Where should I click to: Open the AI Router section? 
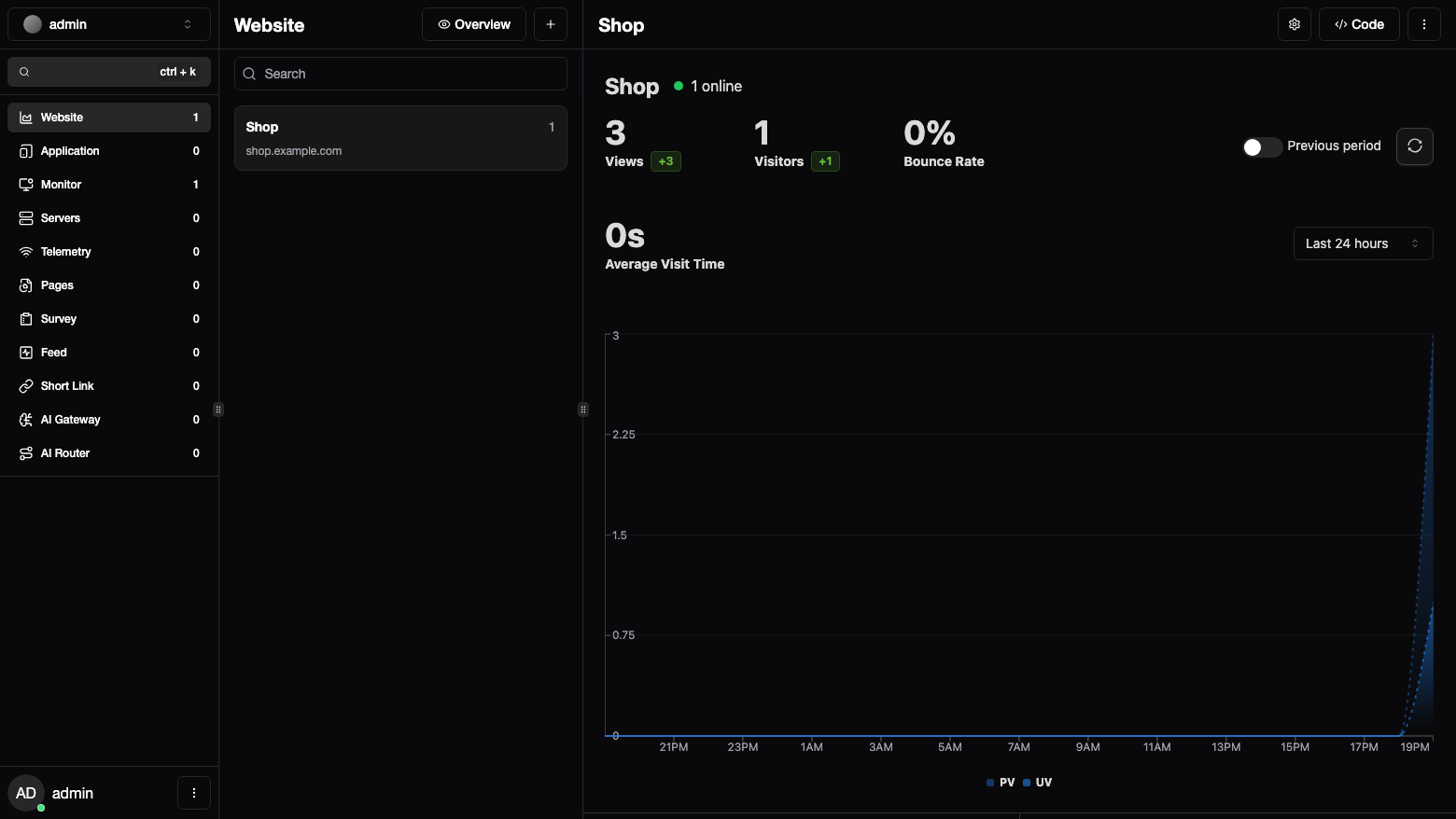pos(109,453)
